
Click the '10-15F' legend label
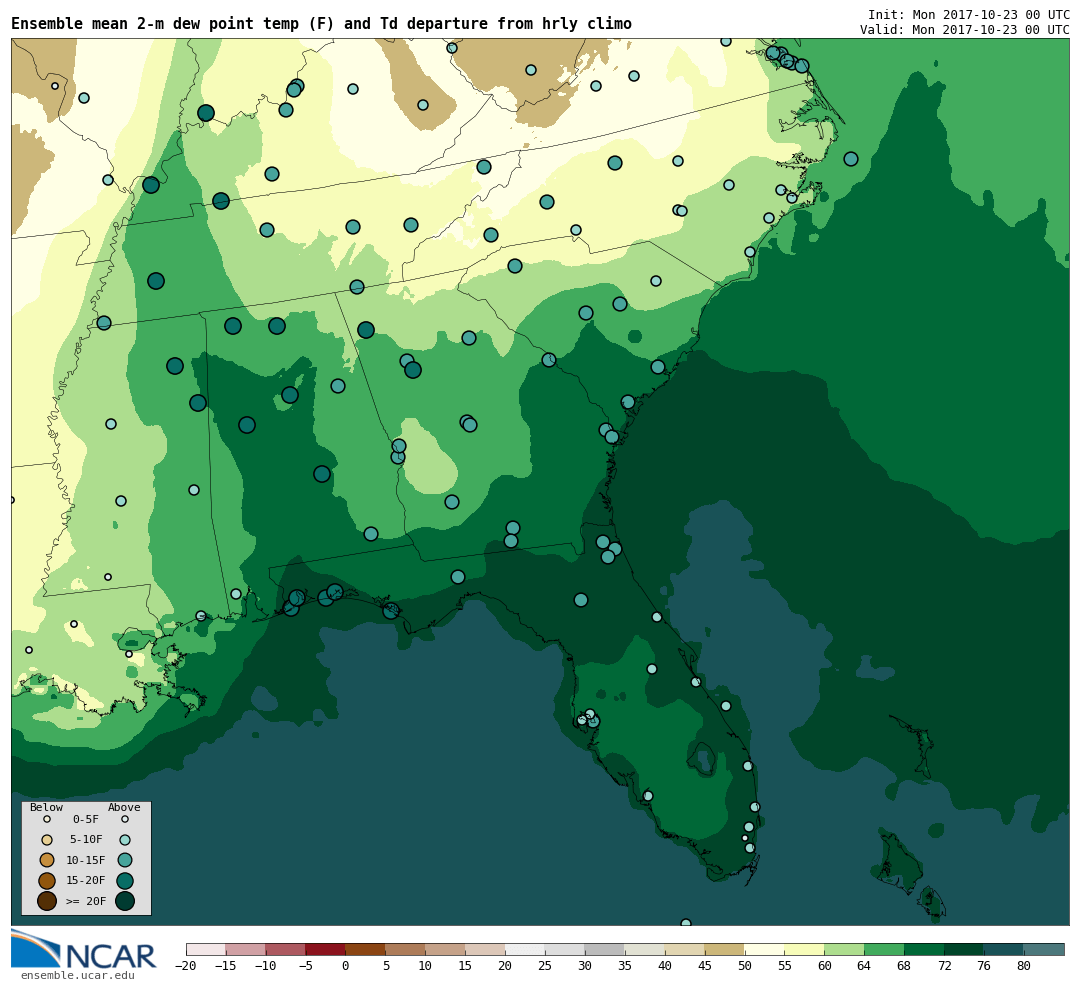click(86, 861)
